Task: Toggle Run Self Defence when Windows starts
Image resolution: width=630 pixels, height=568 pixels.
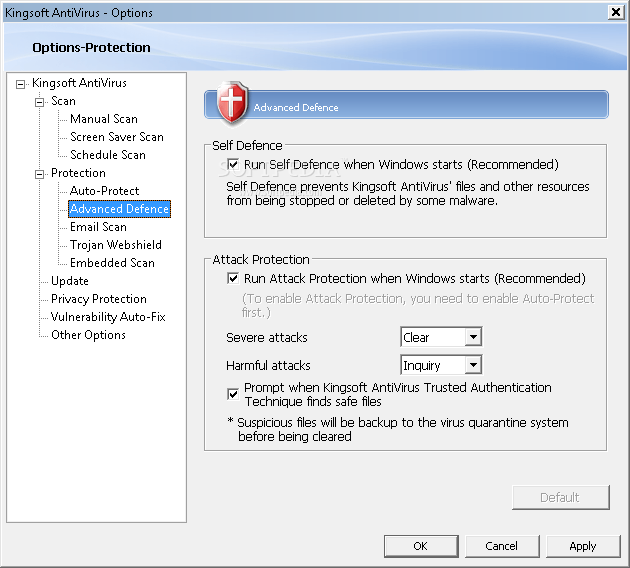Action: [x=233, y=164]
